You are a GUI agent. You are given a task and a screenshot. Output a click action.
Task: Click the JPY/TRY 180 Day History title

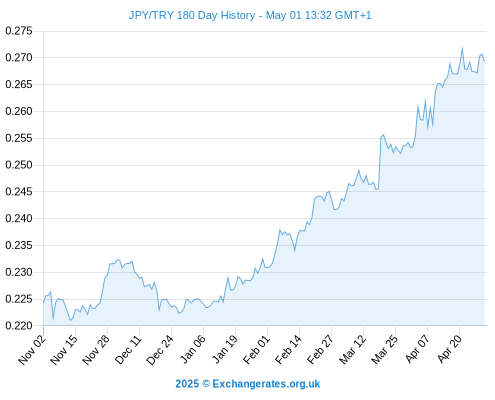pos(250,15)
